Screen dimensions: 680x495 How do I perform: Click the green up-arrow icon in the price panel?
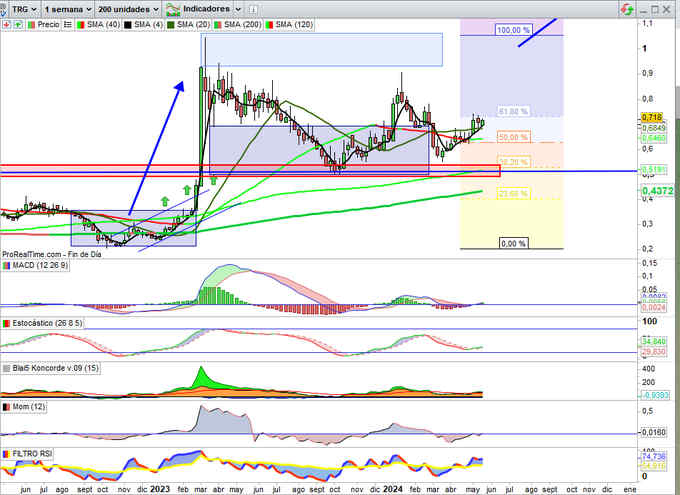(x=18, y=25)
